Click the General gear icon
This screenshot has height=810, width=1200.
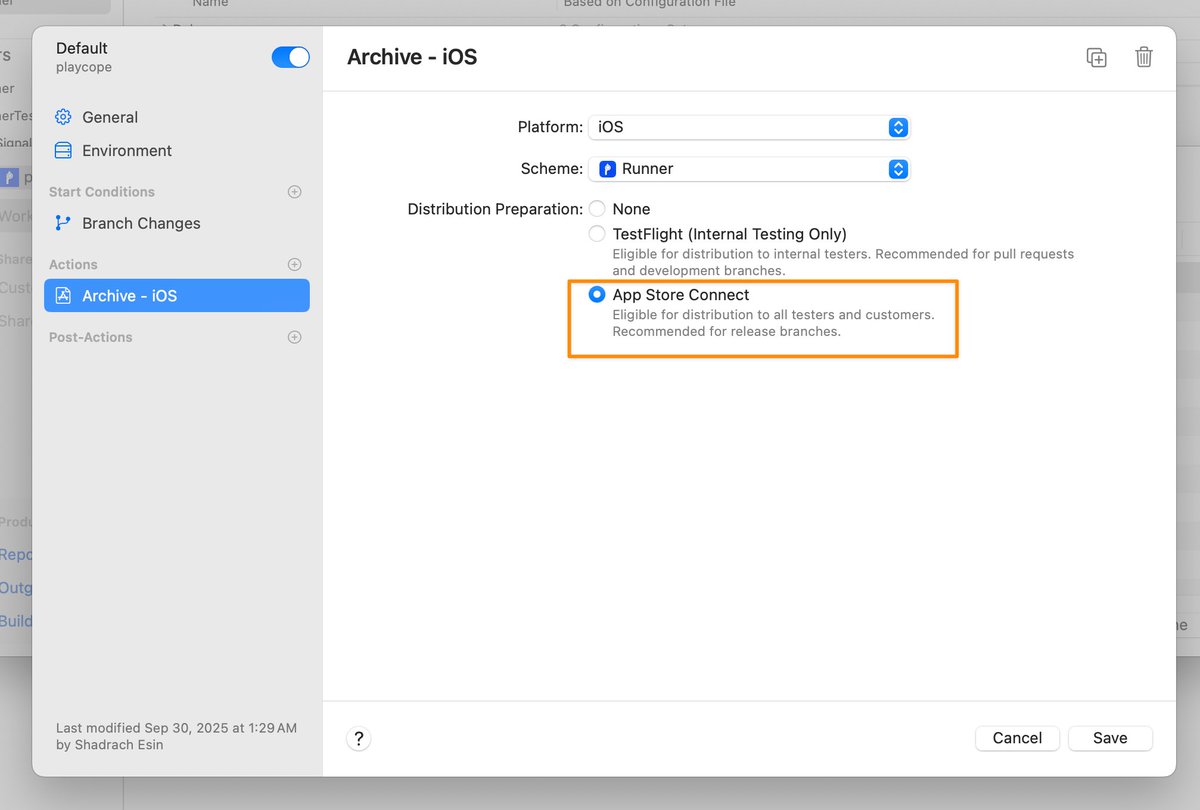pyautogui.click(x=63, y=117)
